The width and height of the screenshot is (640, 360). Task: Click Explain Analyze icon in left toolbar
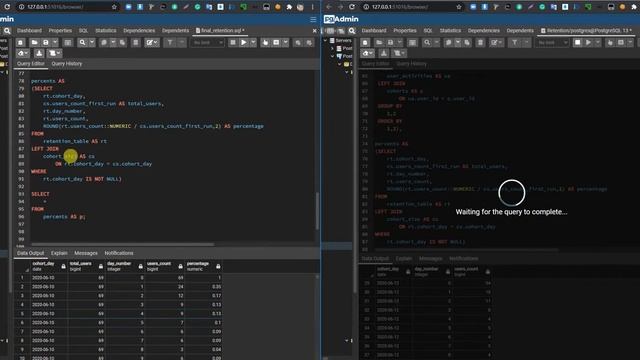click(276, 42)
